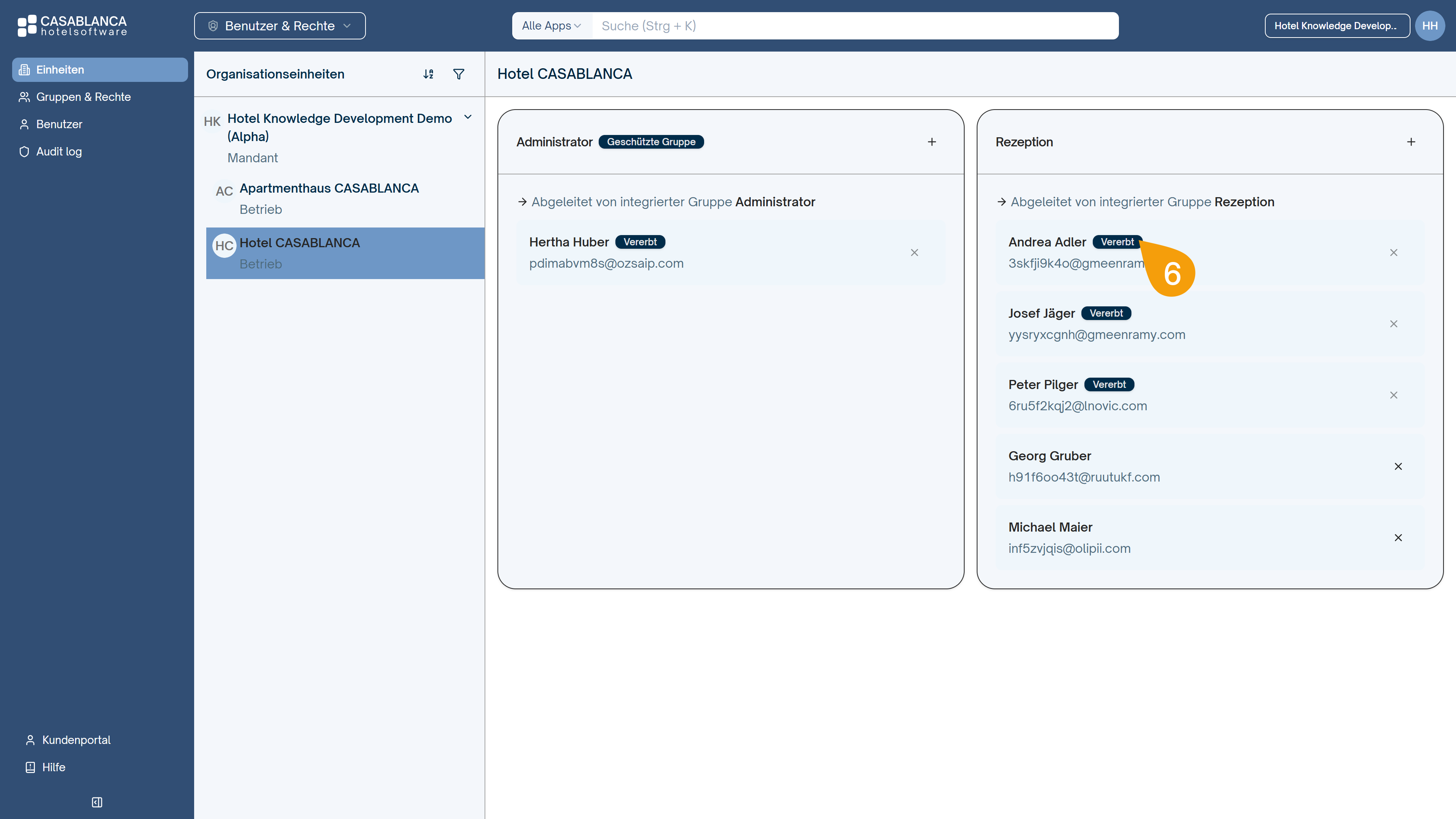
Task: Remove Josef Jäger from Rezeption group
Action: (x=1394, y=324)
